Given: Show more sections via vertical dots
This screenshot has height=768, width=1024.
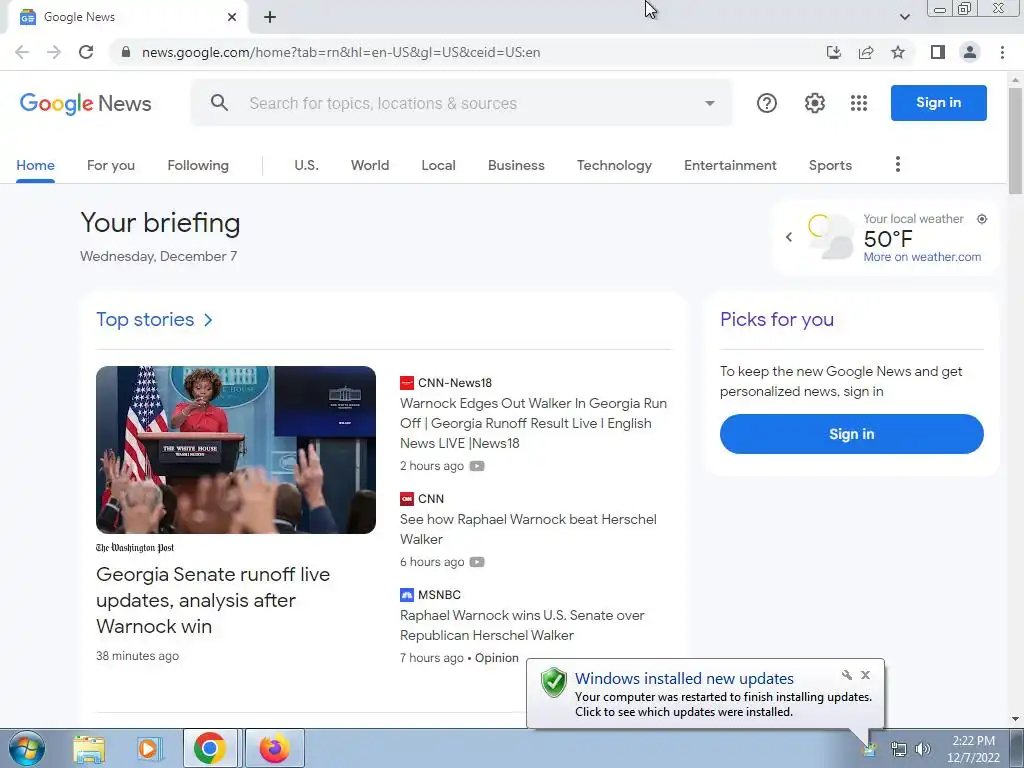Looking at the screenshot, I should click(898, 165).
